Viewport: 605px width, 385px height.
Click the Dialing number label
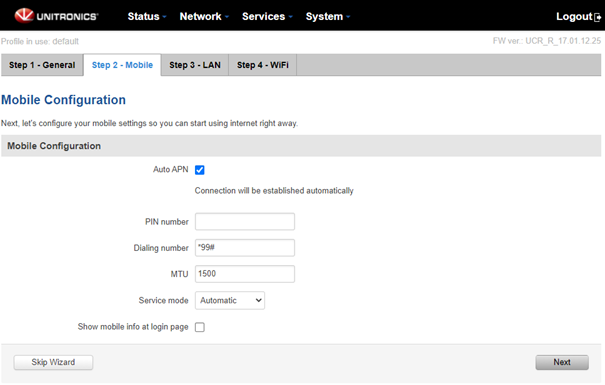tap(161, 248)
